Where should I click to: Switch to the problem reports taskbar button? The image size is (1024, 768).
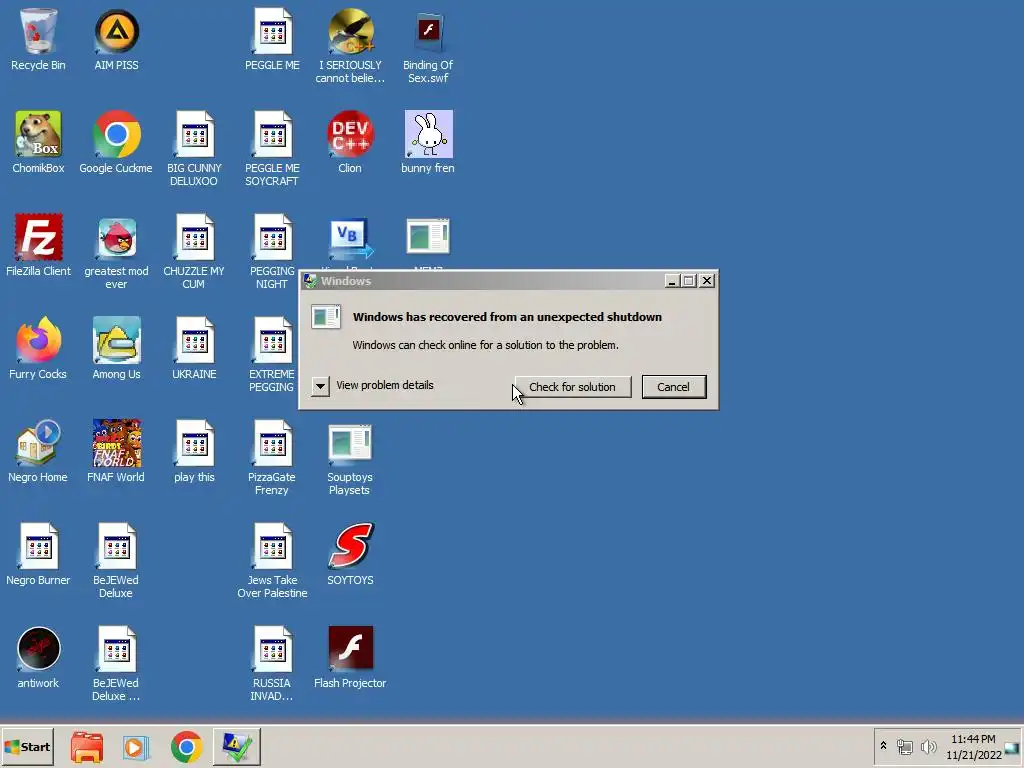[236, 747]
